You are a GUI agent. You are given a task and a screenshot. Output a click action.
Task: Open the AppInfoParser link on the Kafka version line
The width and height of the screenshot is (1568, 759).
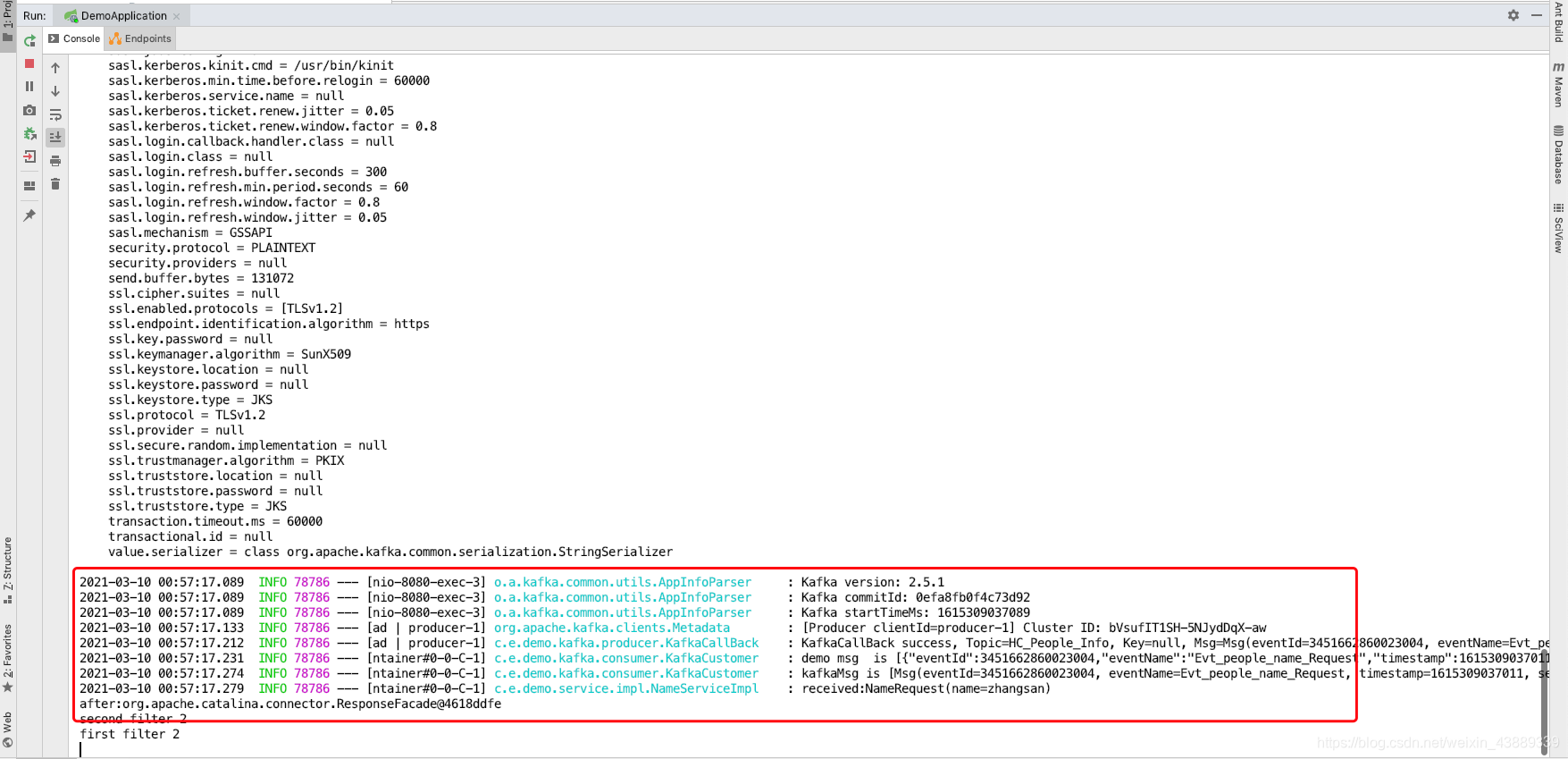pos(623,582)
